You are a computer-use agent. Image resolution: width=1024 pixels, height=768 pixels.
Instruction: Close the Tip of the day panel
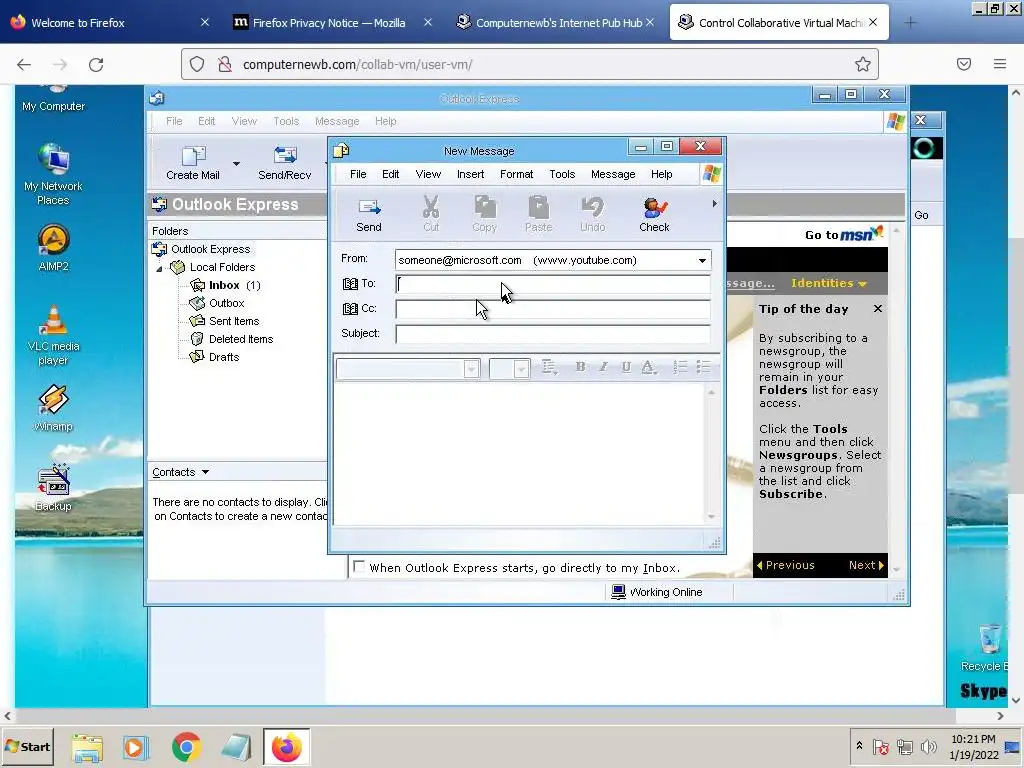click(878, 309)
